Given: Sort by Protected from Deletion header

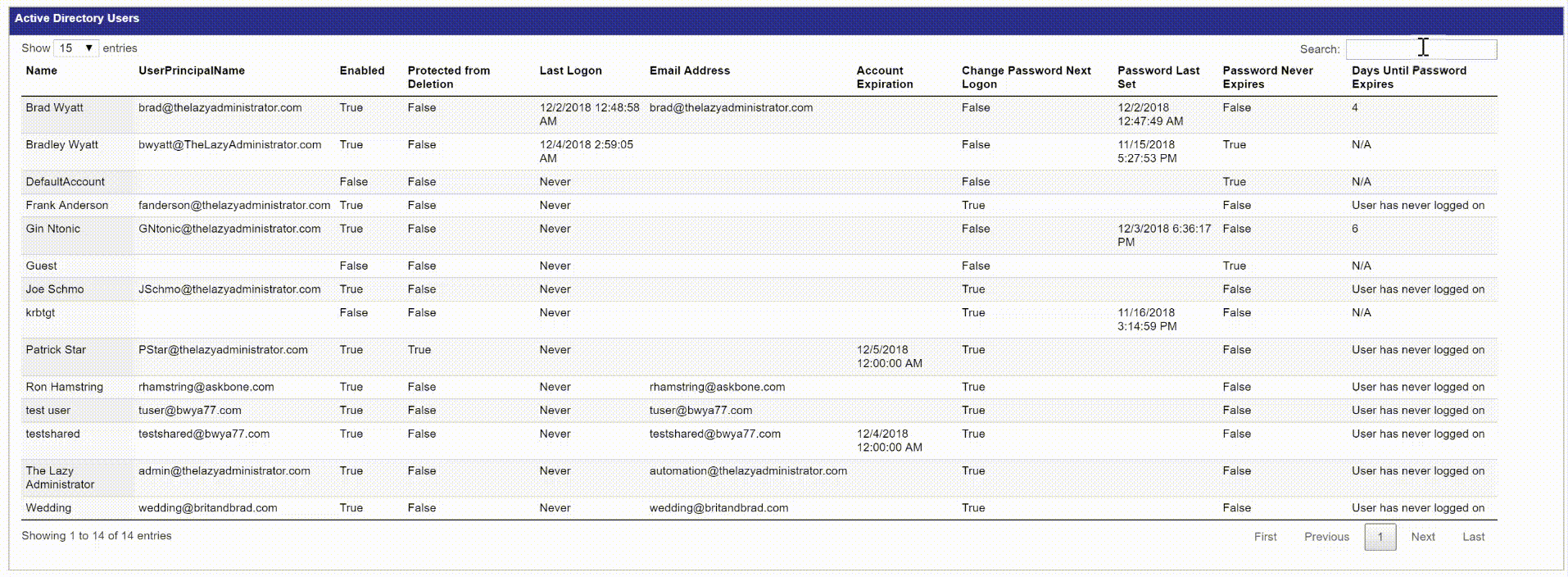Looking at the screenshot, I should [x=449, y=77].
